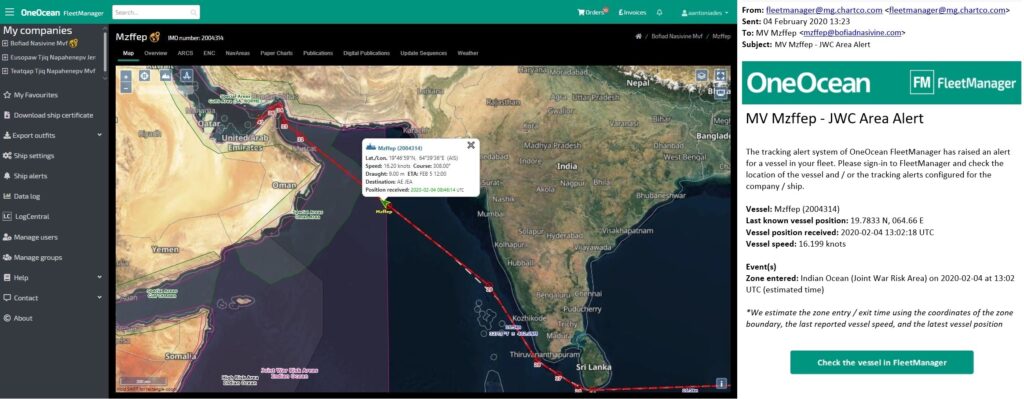The image size is (1024, 399).
Task: Toggle the hamburger sidebar menu
Action: (8, 12)
